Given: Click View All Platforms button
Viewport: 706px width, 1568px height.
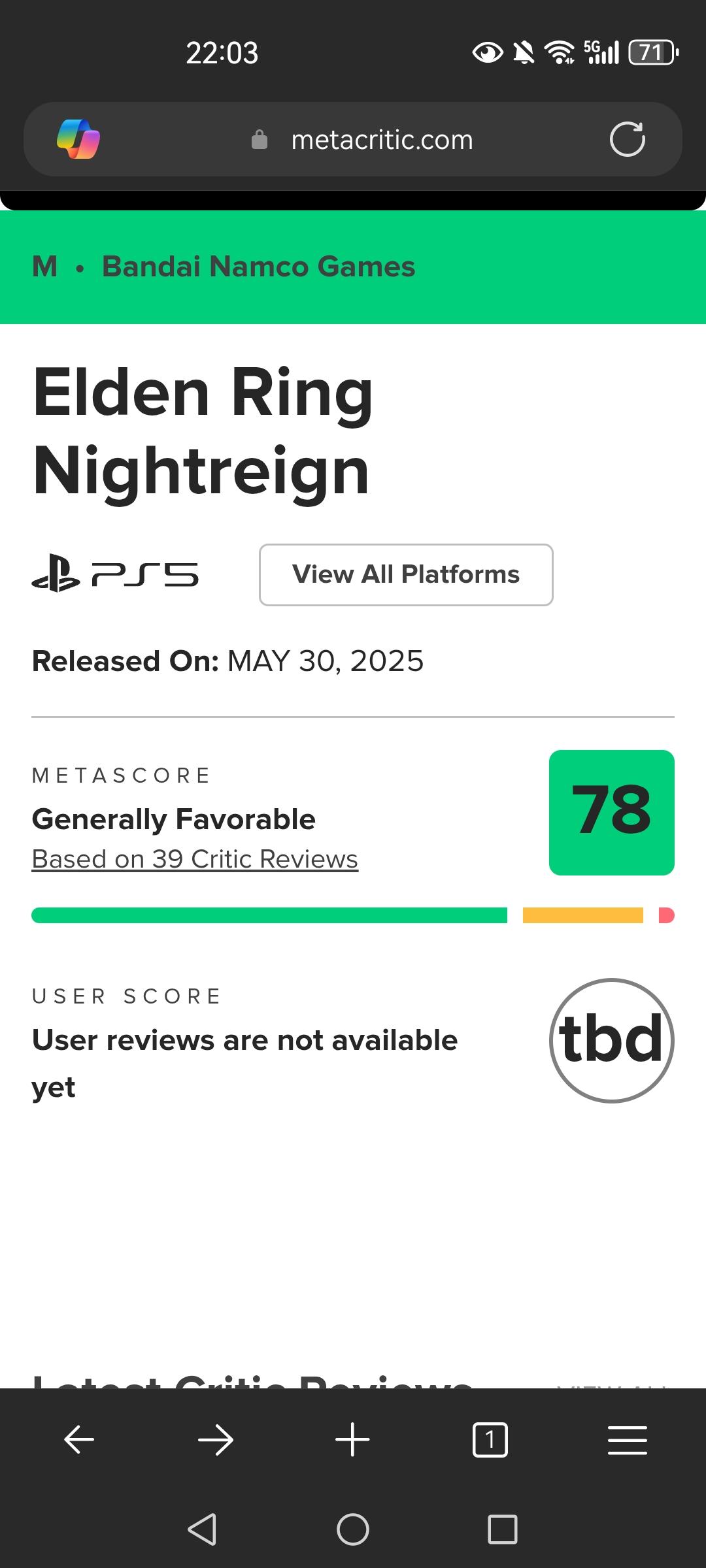Looking at the screenshot, I should point(406,575).
